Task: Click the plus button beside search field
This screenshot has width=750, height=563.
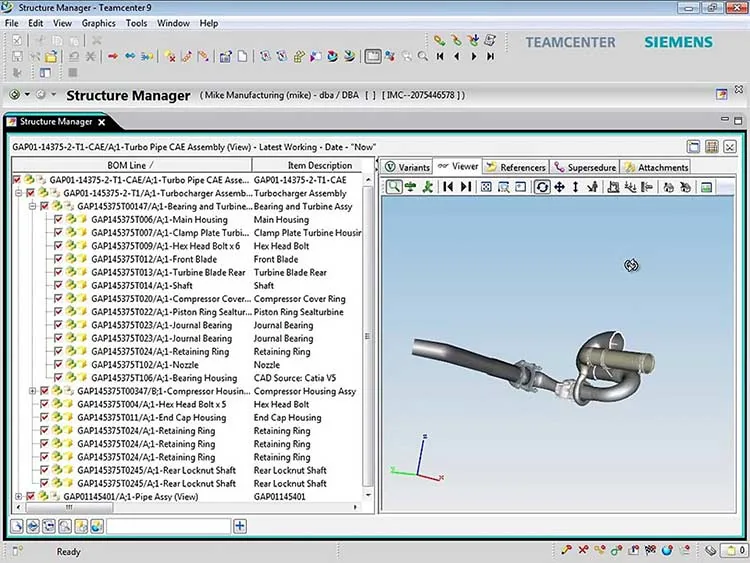Action: (240, 526)
